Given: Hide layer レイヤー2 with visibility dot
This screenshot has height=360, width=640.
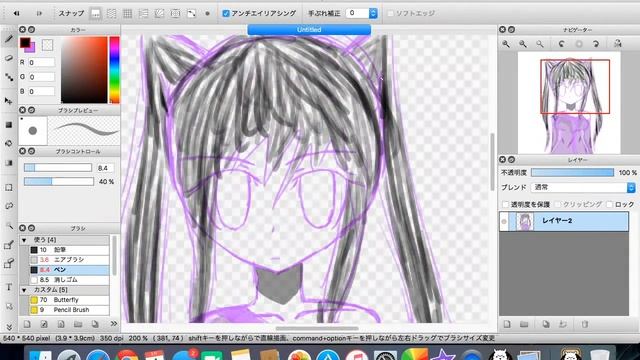Looking at the screenshot, I should point(504,222).
